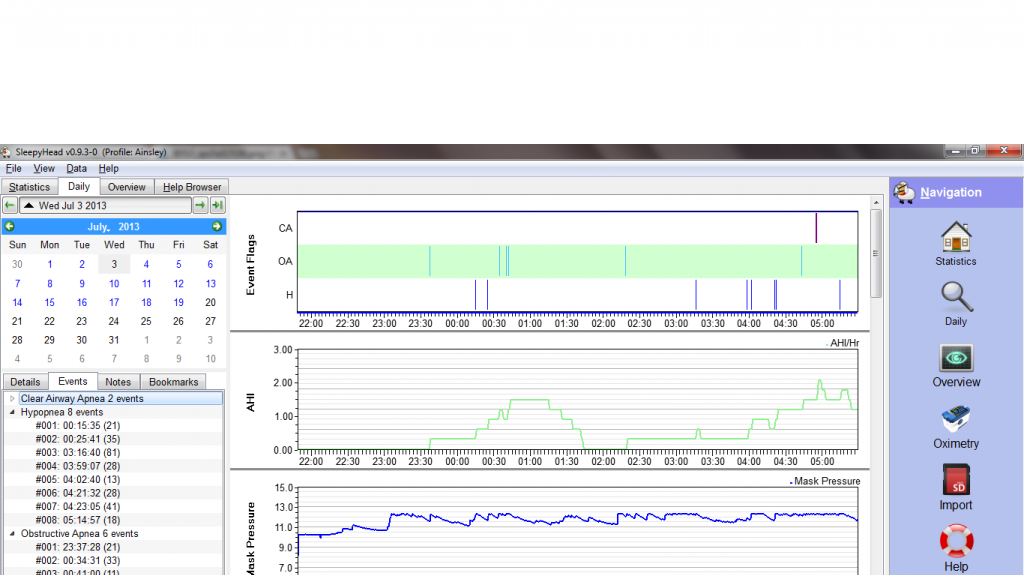Viewport: 1024px width, 575px height.
Task: Go to previous day with green left arrow
Action: pyautogui.click(x=9, y=205)
